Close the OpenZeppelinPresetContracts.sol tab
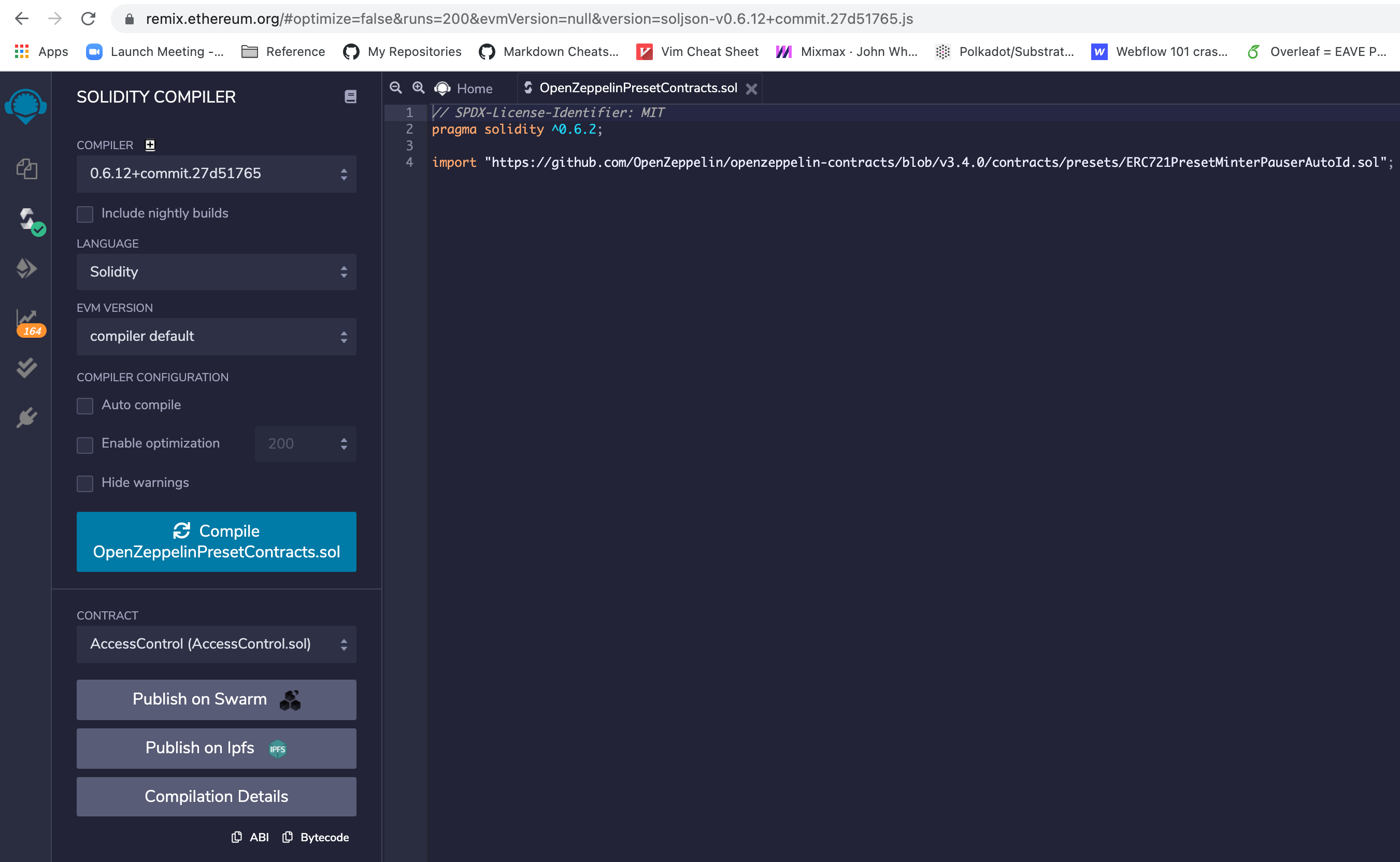Image resolution: width=1400 pixels, height=862 pixels. (751, 89)
